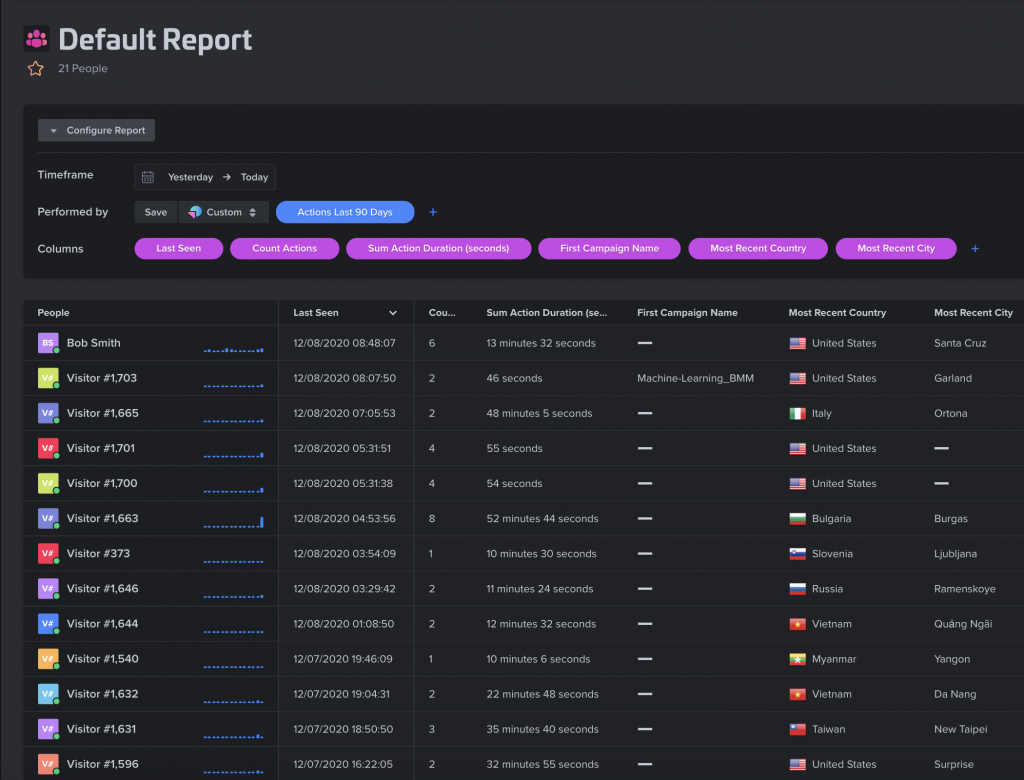Click the Myanmar flag icon
Viewport: 1024px width, 780px height.
click(797, 659)
